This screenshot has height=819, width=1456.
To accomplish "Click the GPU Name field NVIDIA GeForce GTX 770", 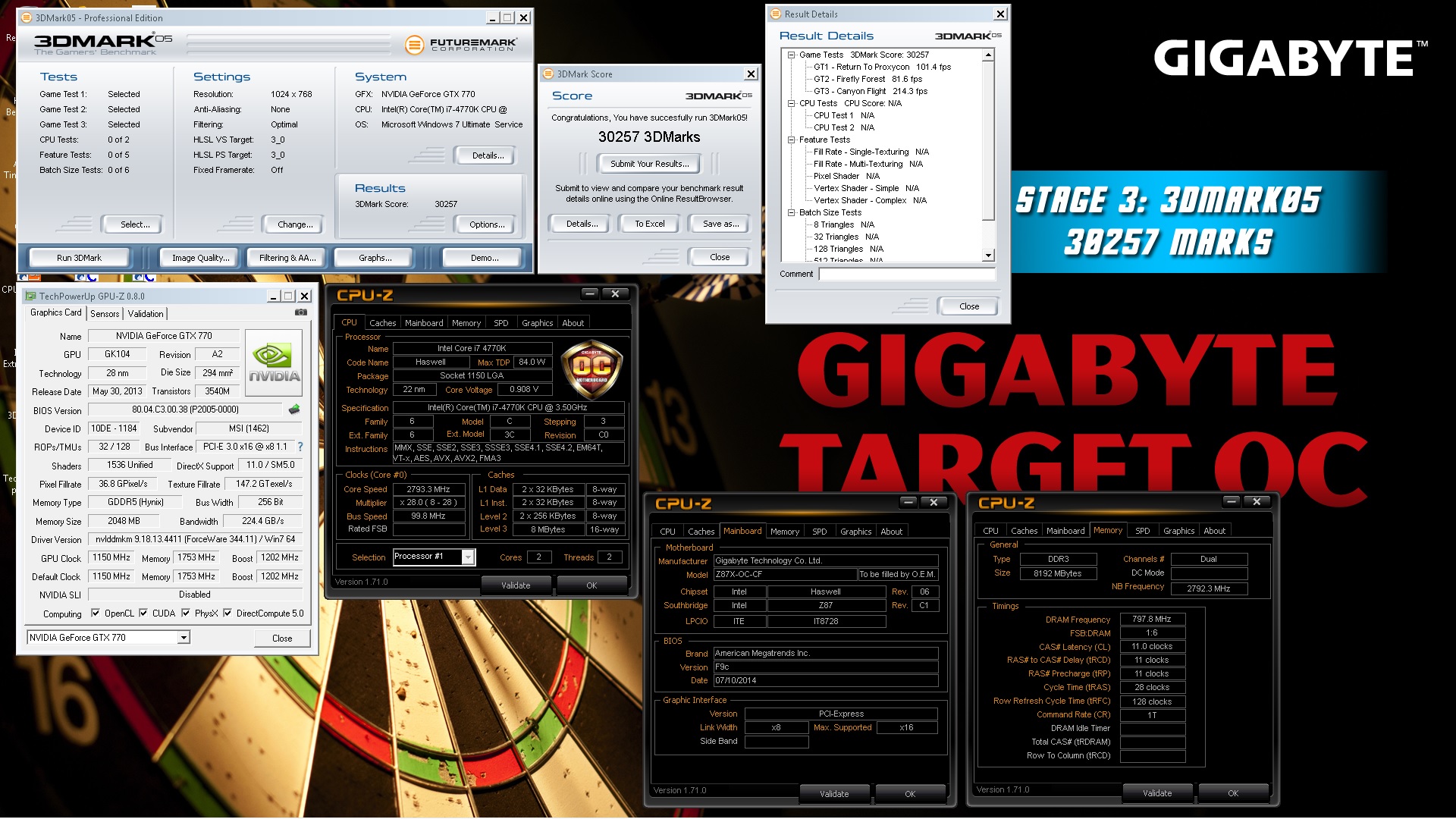I will (164, 336).
